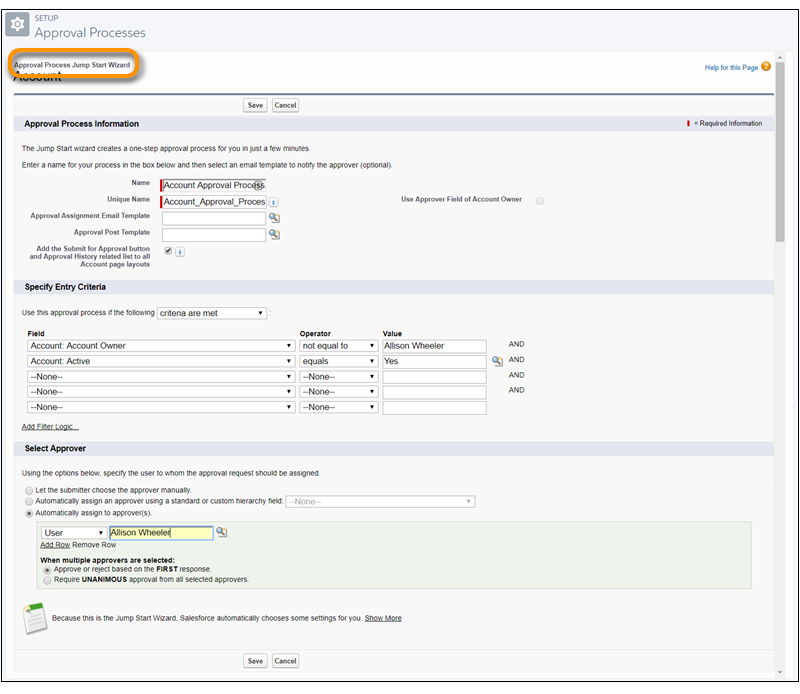Click the Help for this Page link
The image size is (800, 694).
click(x=731, y=67)
